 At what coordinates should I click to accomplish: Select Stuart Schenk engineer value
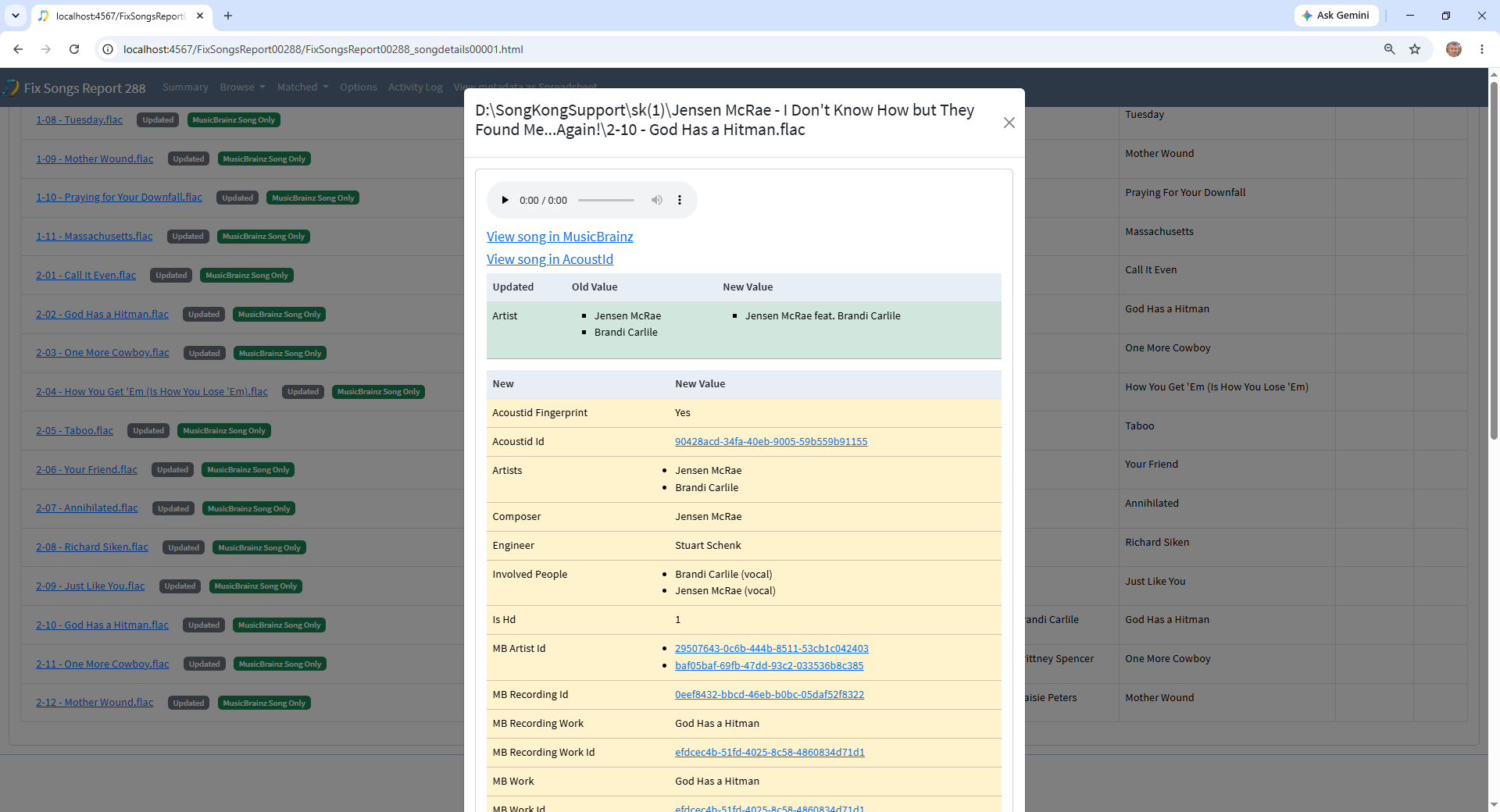708,546
